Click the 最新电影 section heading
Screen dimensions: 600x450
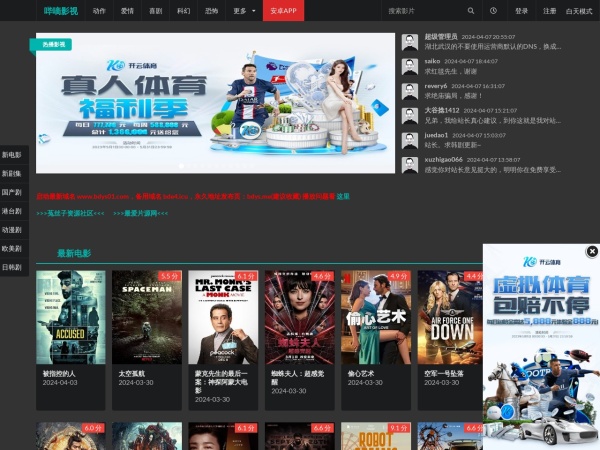click(x=74, y=253)
